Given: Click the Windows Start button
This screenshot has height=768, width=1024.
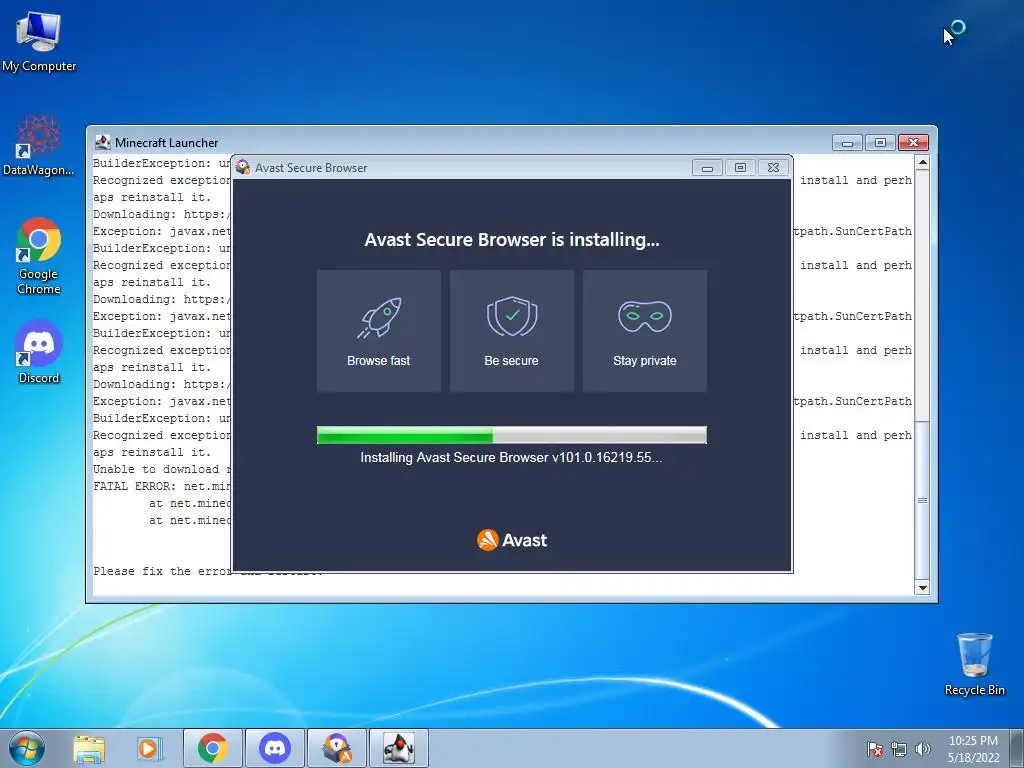Looking at the screenshot, I should click(27, 748).
